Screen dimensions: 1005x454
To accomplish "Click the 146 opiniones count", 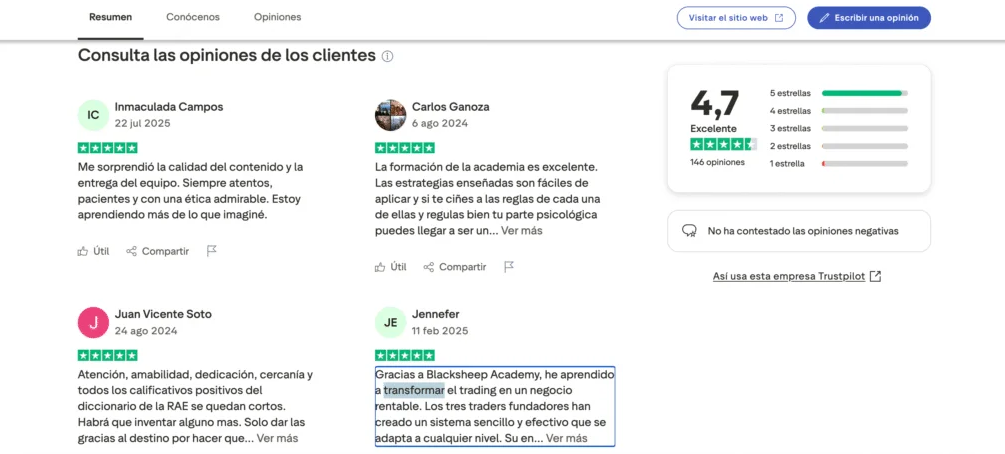I will pos(717,162).
